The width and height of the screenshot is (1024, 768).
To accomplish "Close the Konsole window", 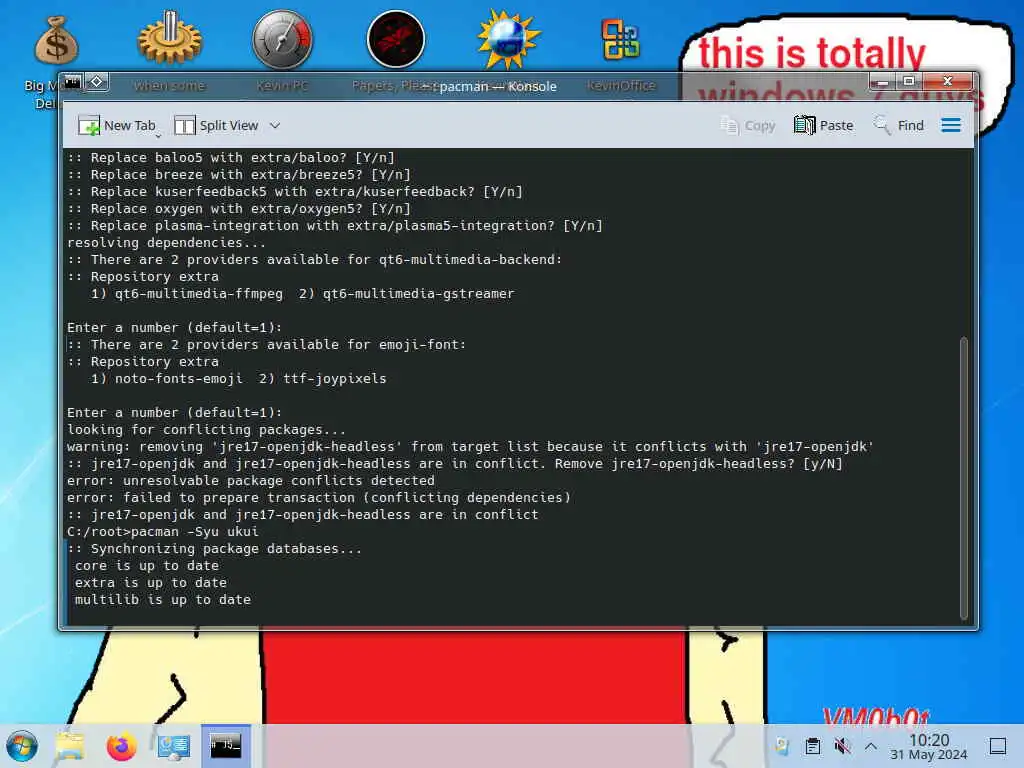I will coord(948,82).
